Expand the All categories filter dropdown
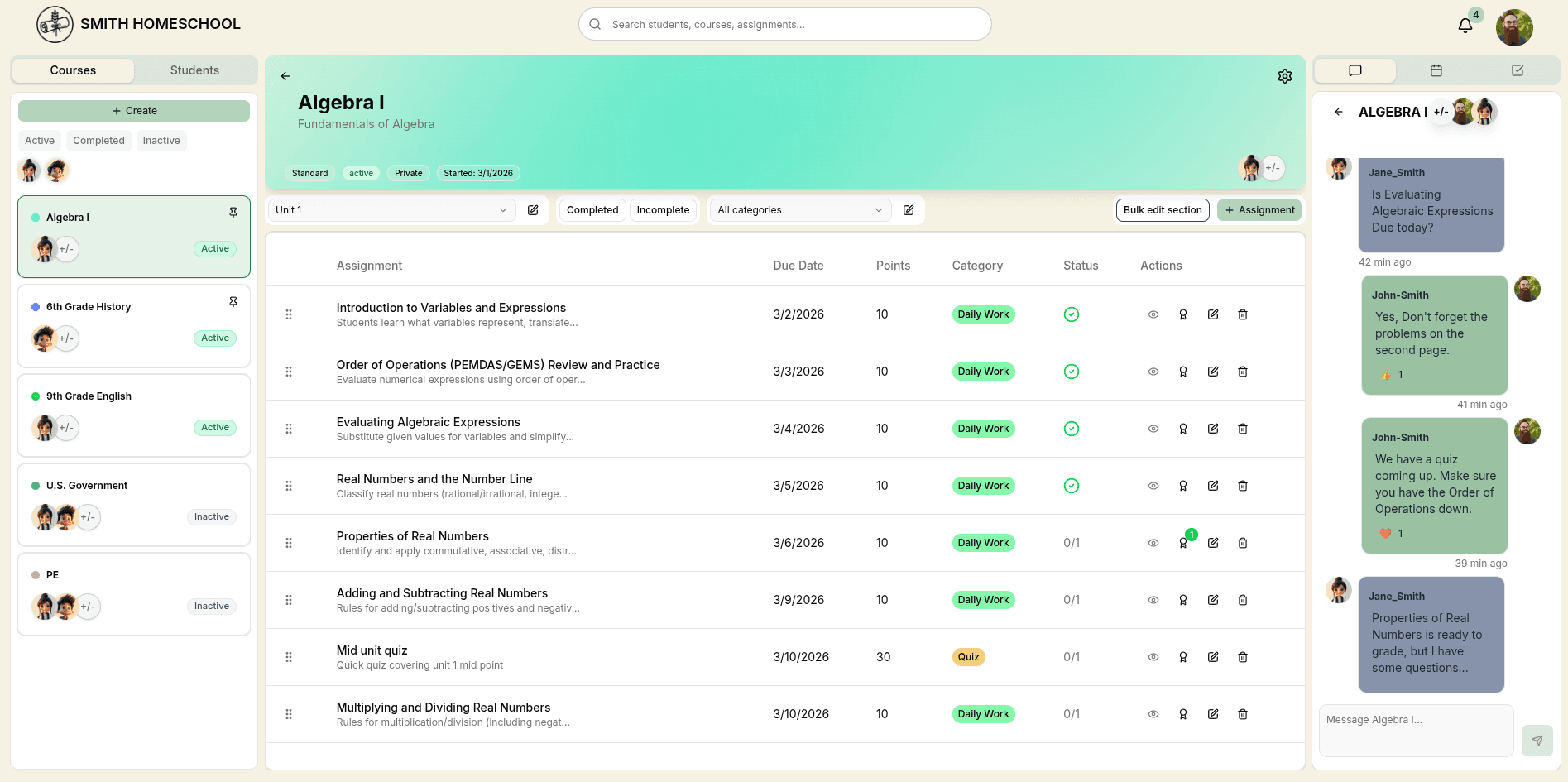 798,209
